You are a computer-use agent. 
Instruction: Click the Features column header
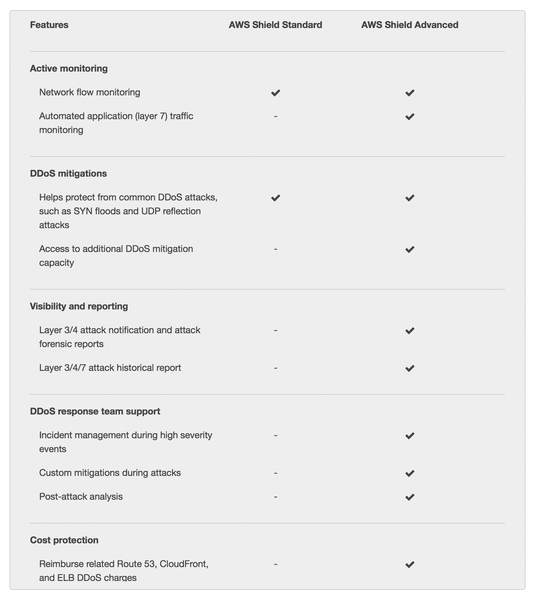49,25
